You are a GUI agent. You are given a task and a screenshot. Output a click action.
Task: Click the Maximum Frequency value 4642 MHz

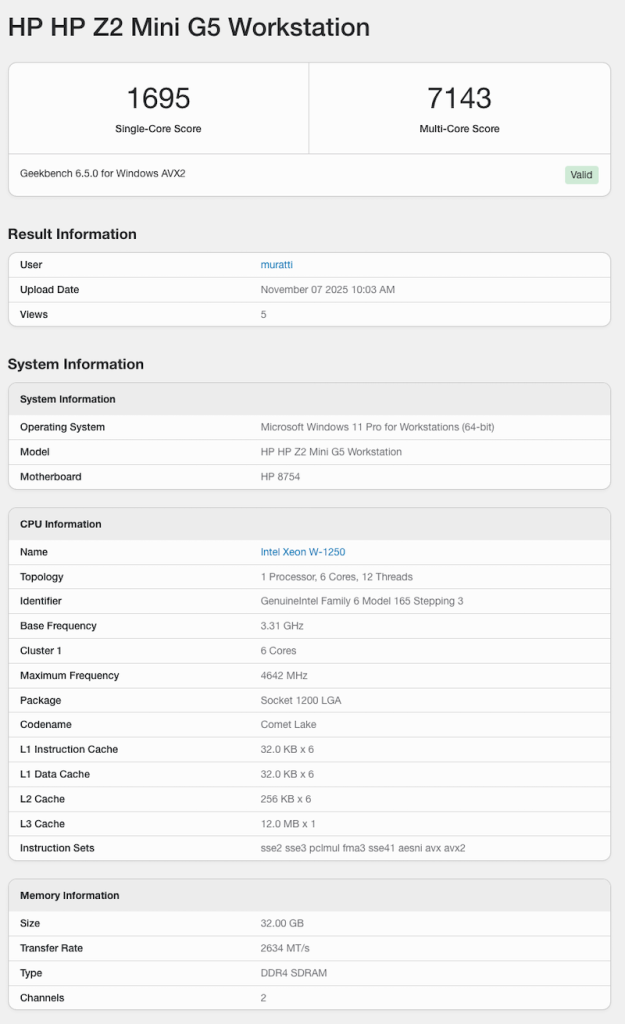[284, 676]
